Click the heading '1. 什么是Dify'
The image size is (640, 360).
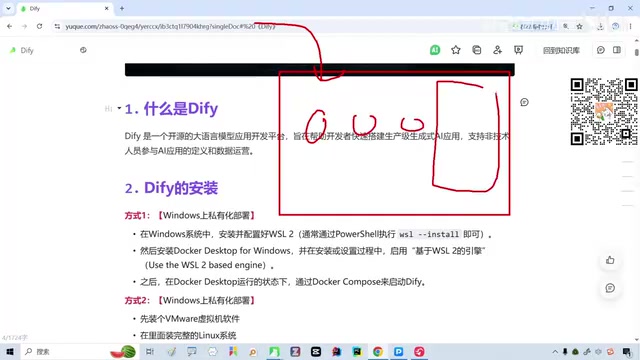(171, 109)
